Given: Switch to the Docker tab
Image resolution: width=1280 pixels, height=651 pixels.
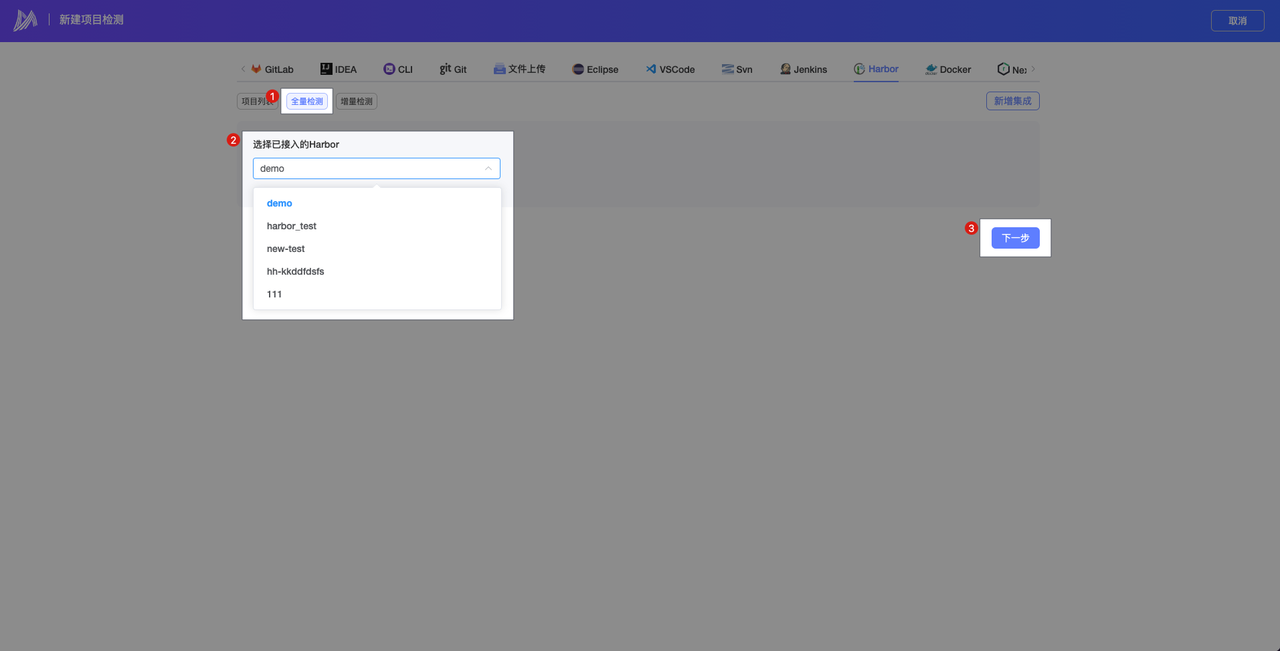Looking at the screenshot, I should click(948, 69).
